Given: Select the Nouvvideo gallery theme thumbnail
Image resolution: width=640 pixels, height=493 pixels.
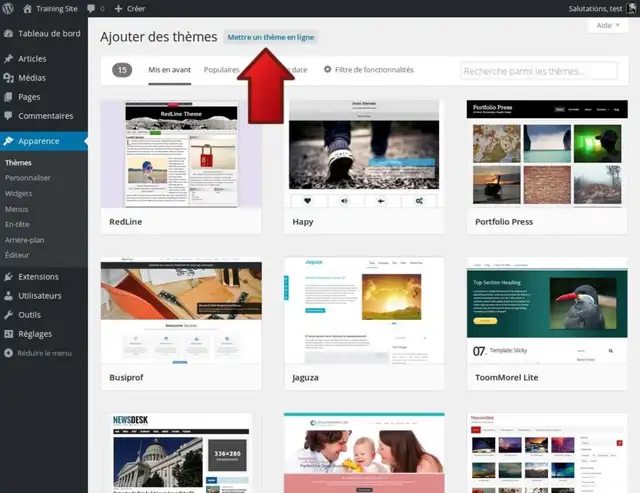Looking at the screenshot, I should pos(547,453).
